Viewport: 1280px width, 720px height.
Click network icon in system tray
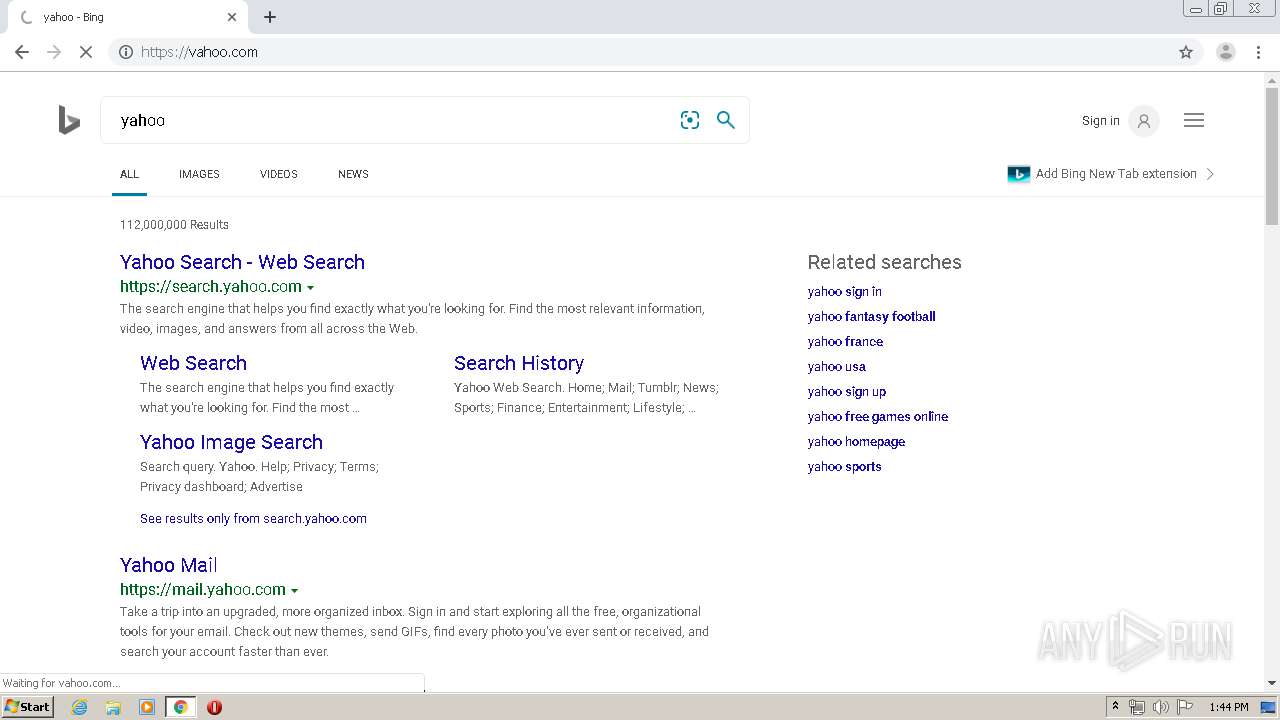point(1137,707)
